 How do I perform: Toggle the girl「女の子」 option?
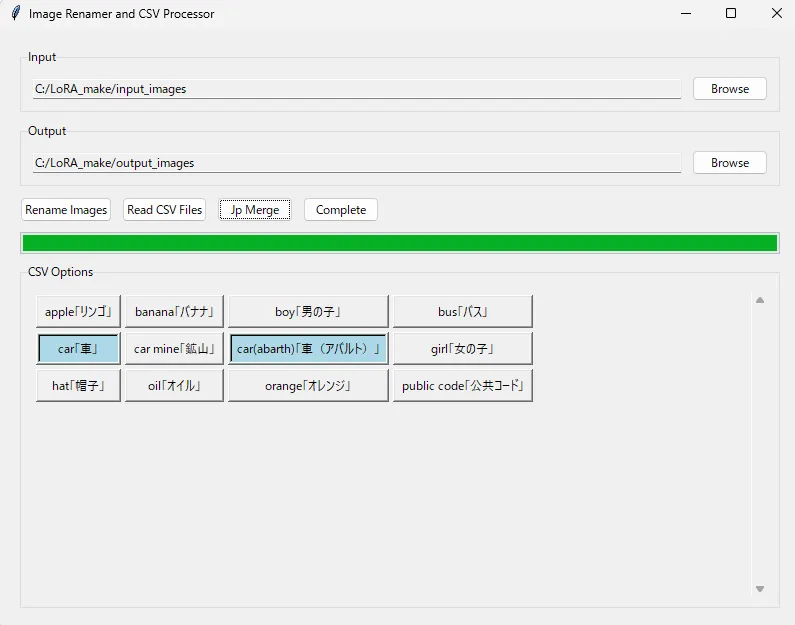[462, 349]
